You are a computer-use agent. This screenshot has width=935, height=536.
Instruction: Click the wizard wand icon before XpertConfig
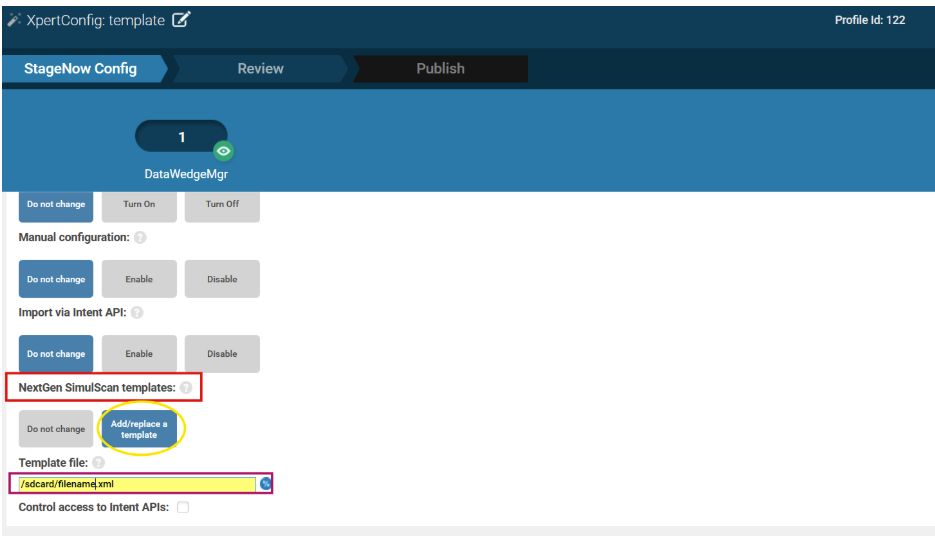14,20
